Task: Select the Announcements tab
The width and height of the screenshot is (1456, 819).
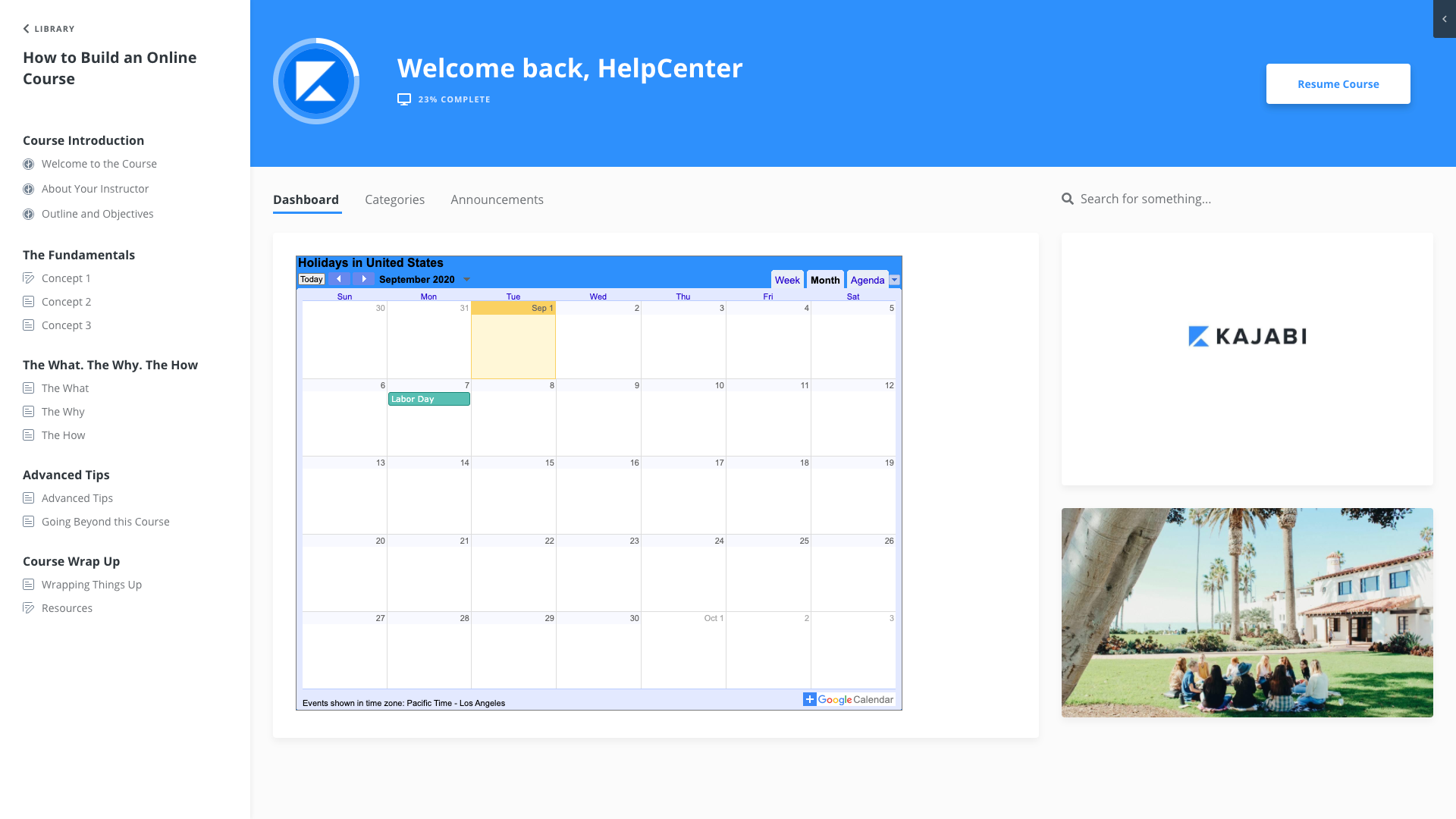Action: click(x=497, y=199)
